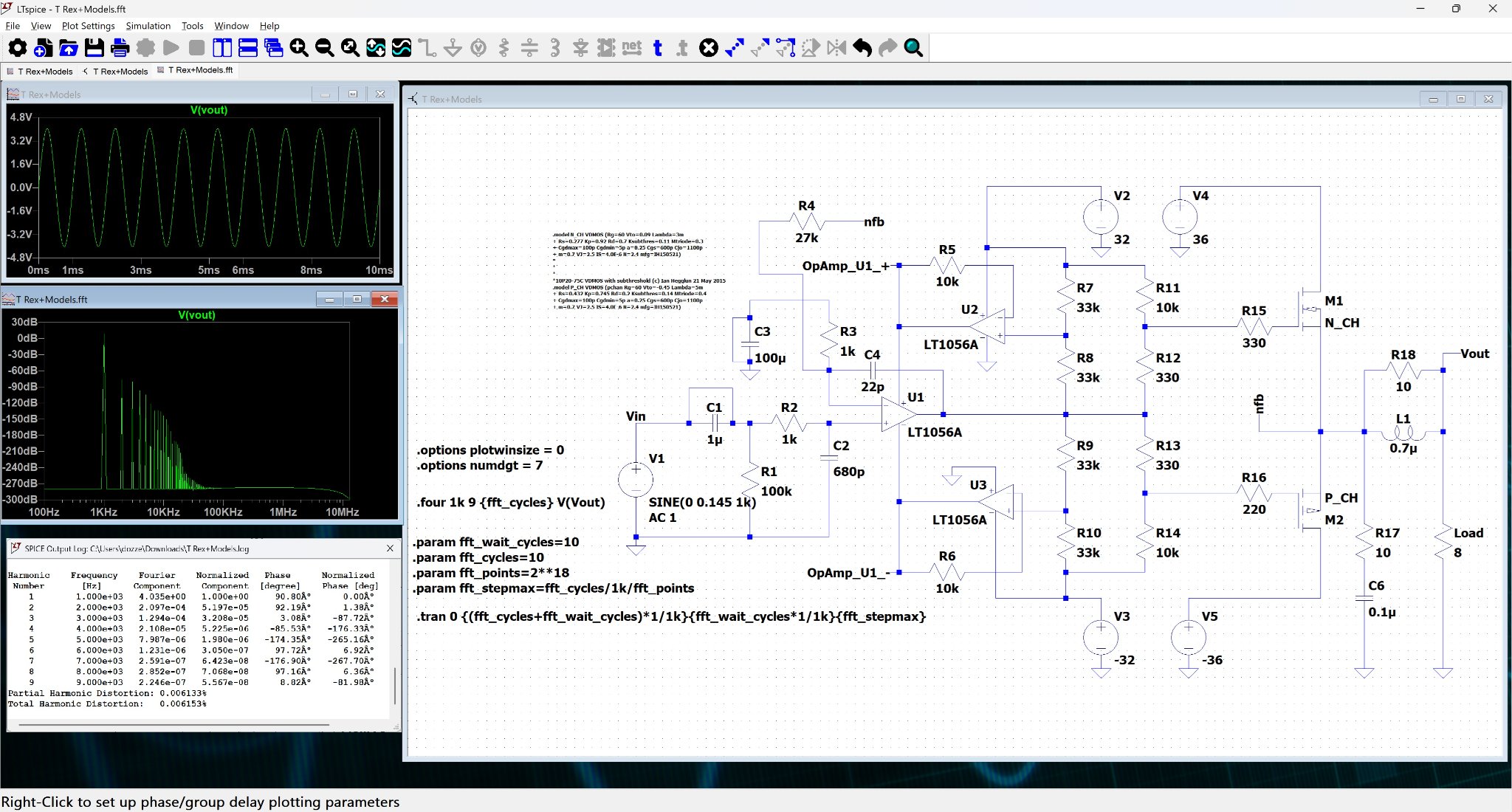Click the SPICE log vertical scrollbar
Viewport: 1512px width, 812px height.
[395, 685]
